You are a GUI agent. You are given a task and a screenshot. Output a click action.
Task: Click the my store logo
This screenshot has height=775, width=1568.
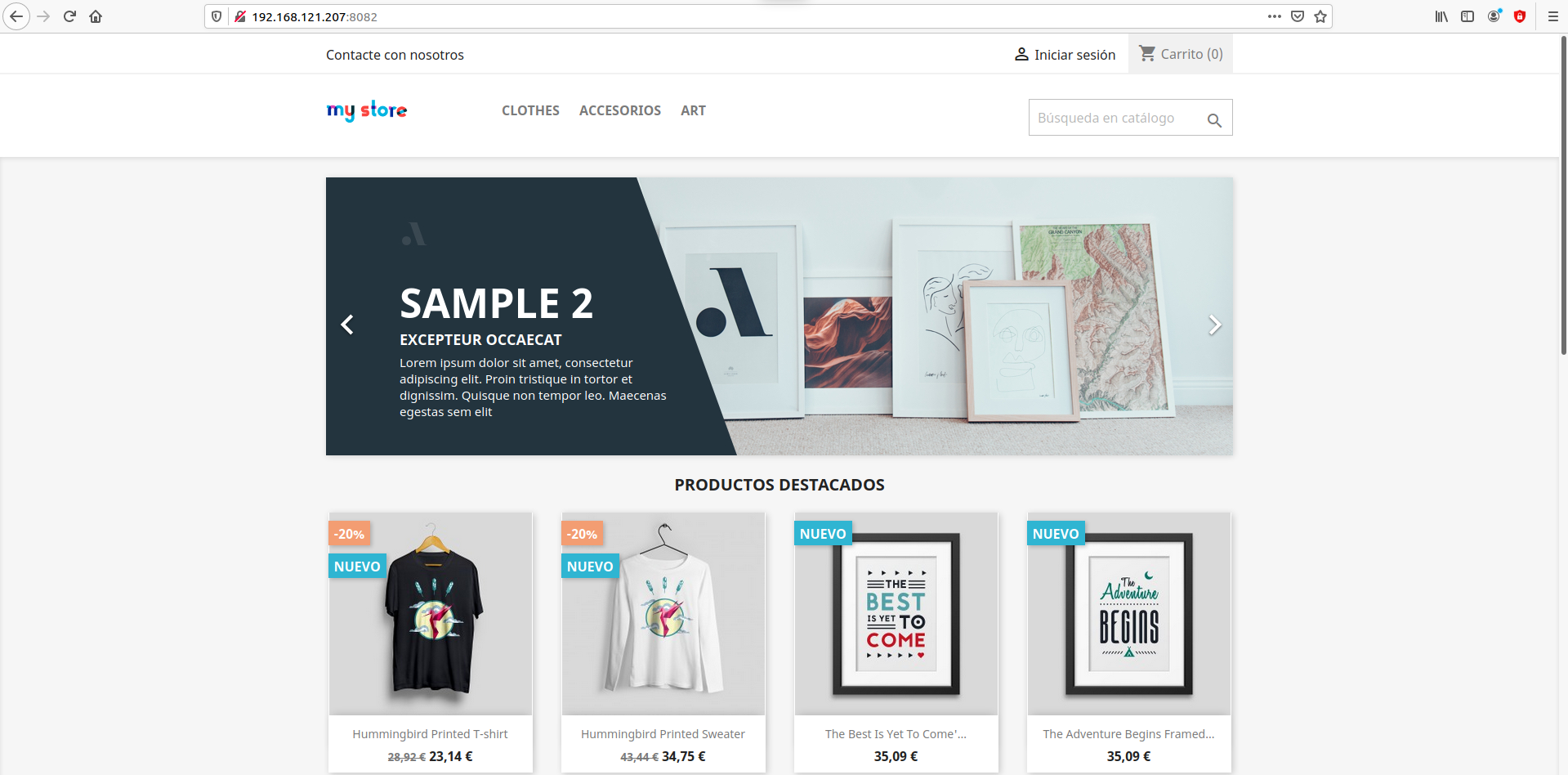367,110
